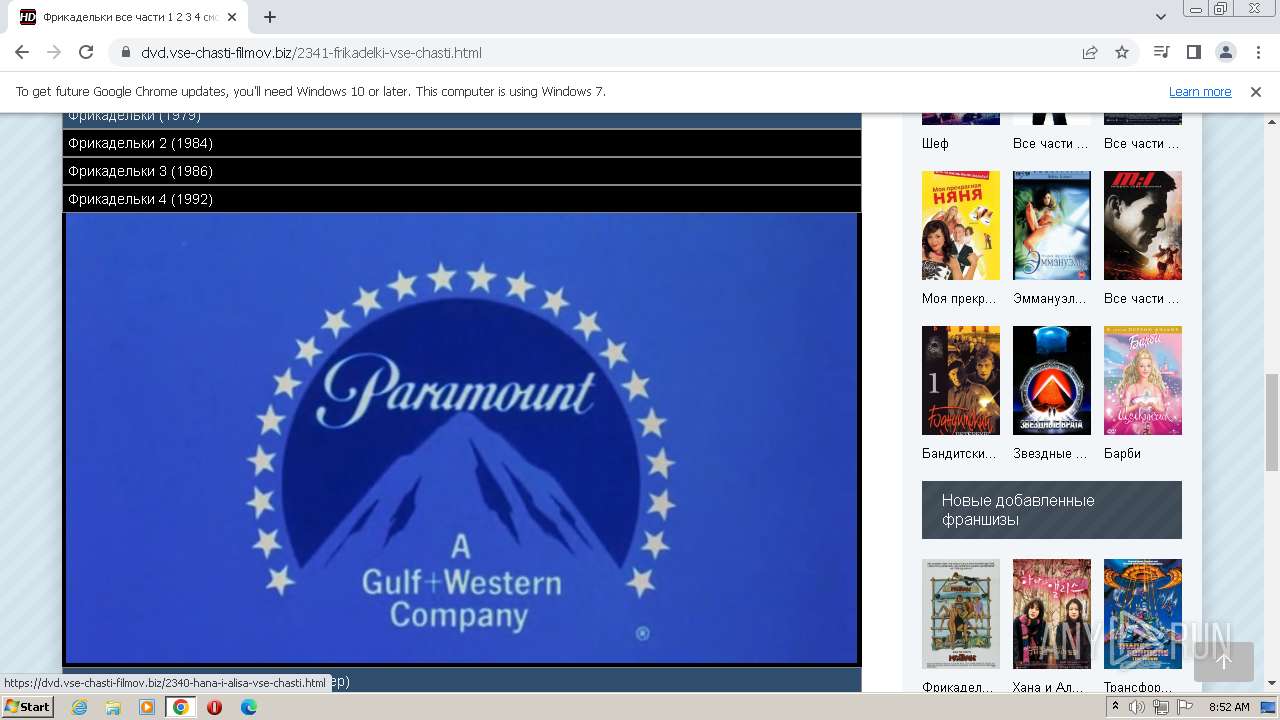The width and height of the screenshot is (1280, 720).
Task: Click the scroll-to-top arrow button
Action: coord(1224,661)
